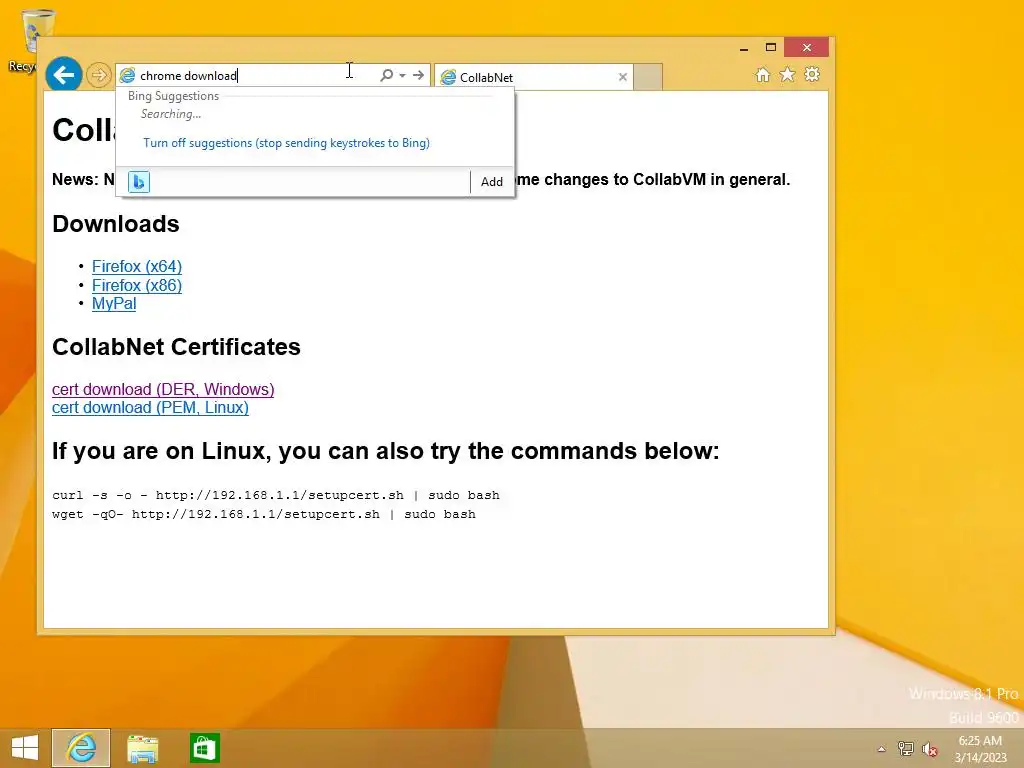The image size is (1024, 768).
Task: Open the Firefox (x64) download link
Action: 136,266
